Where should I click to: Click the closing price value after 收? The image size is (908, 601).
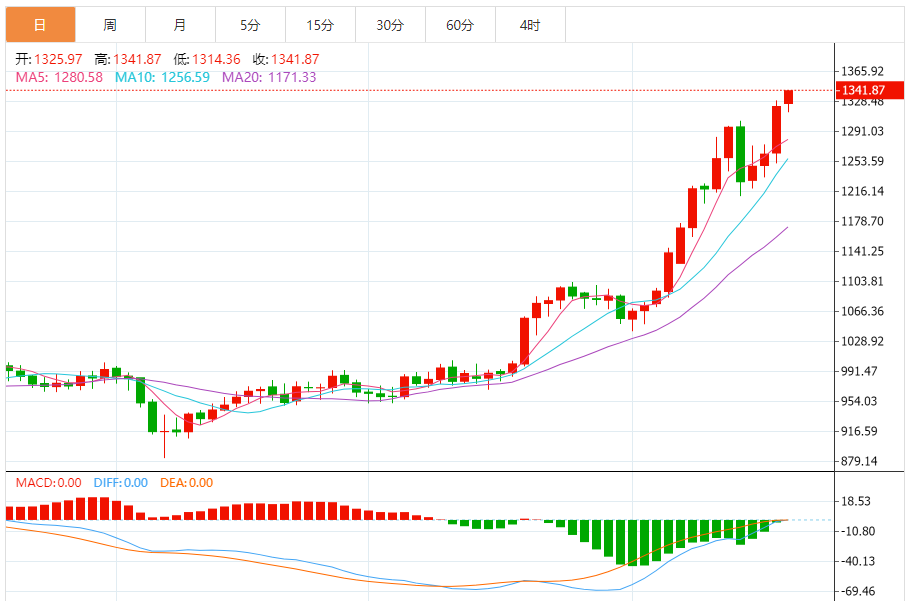(x=295, y=59)
